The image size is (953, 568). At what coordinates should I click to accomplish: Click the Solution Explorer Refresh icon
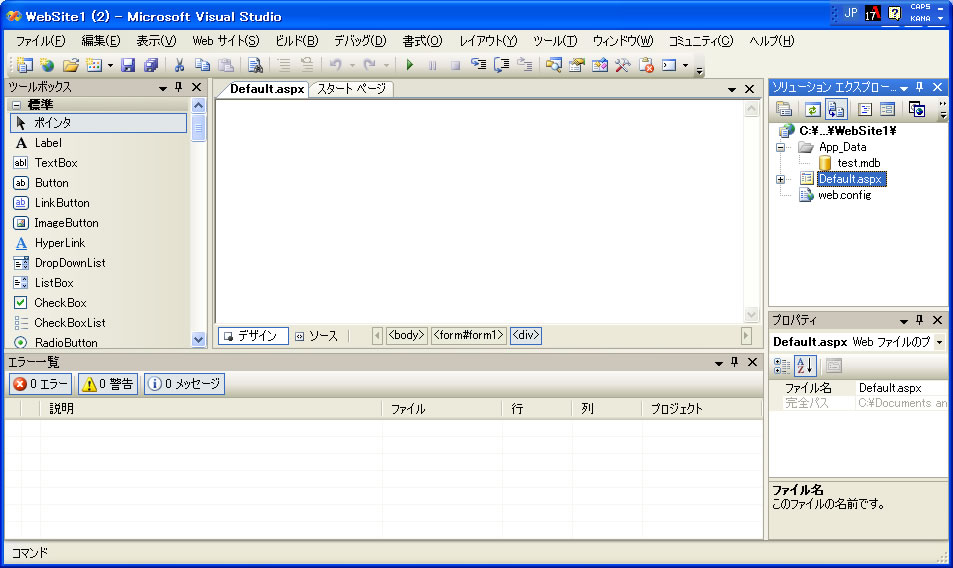[x=813, y=109]
